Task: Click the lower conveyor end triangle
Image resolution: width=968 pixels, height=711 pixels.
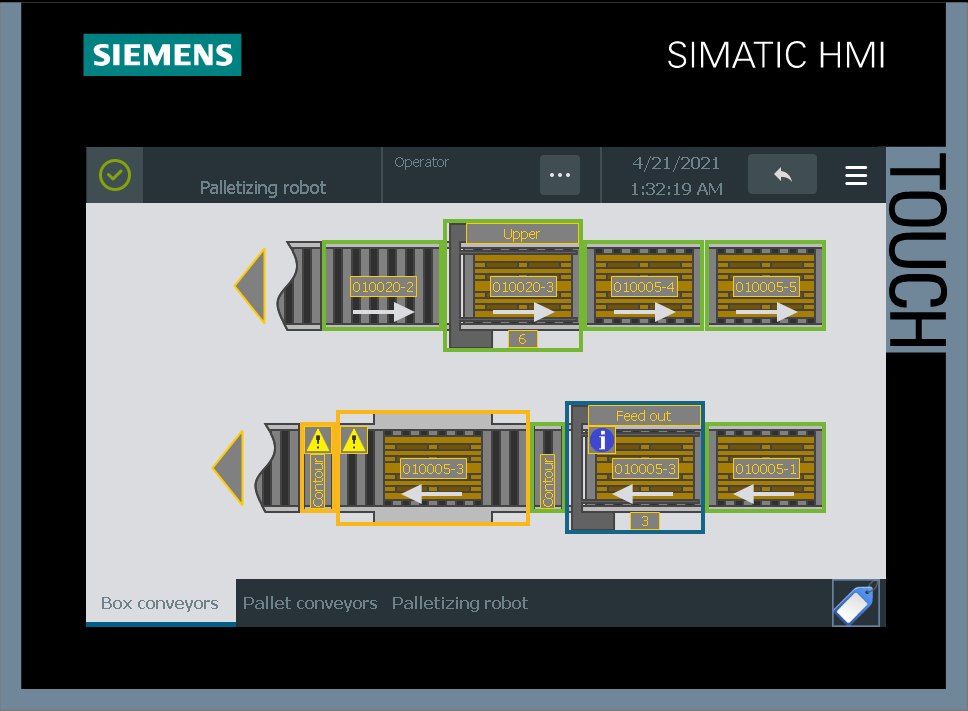Action: [228, 468]
